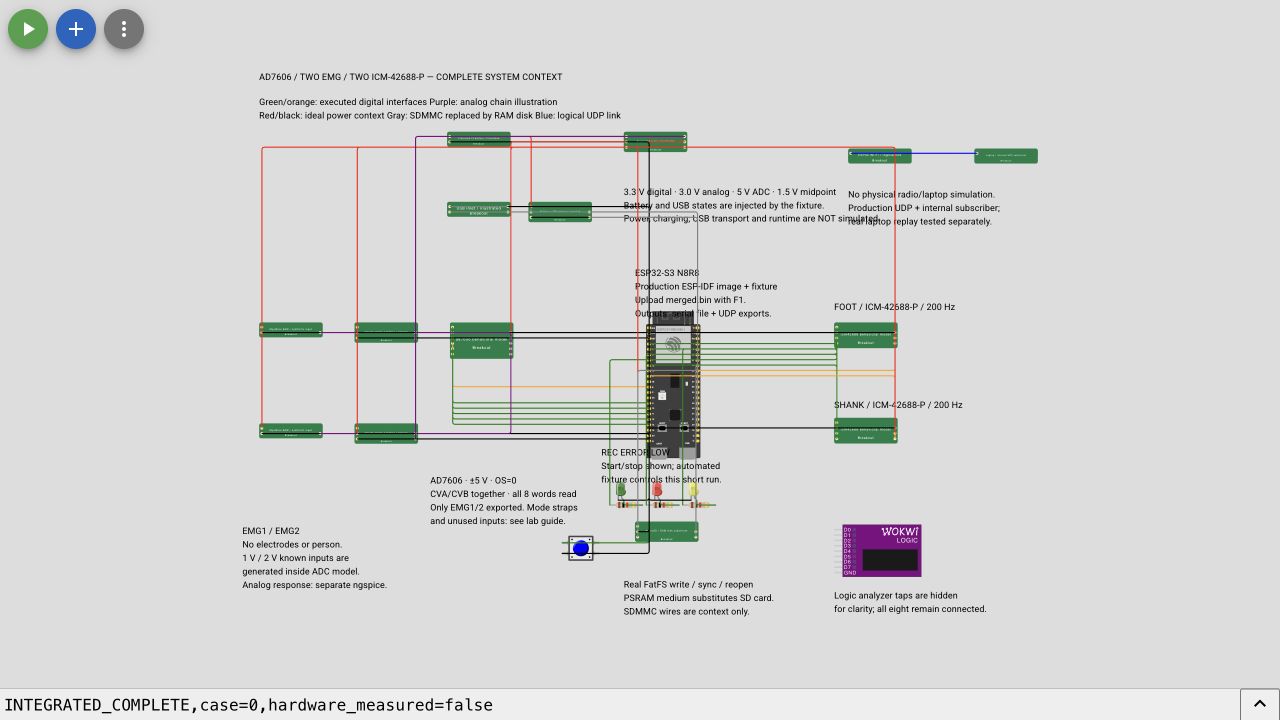Start the simulation with the green play button

(x=28, y=29)
